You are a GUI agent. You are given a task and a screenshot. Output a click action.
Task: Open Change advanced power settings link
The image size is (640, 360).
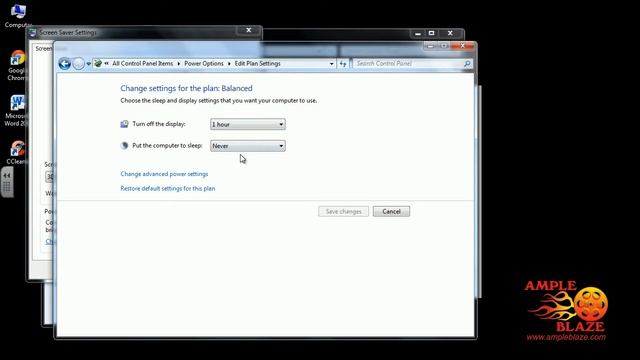click(164, 174)
